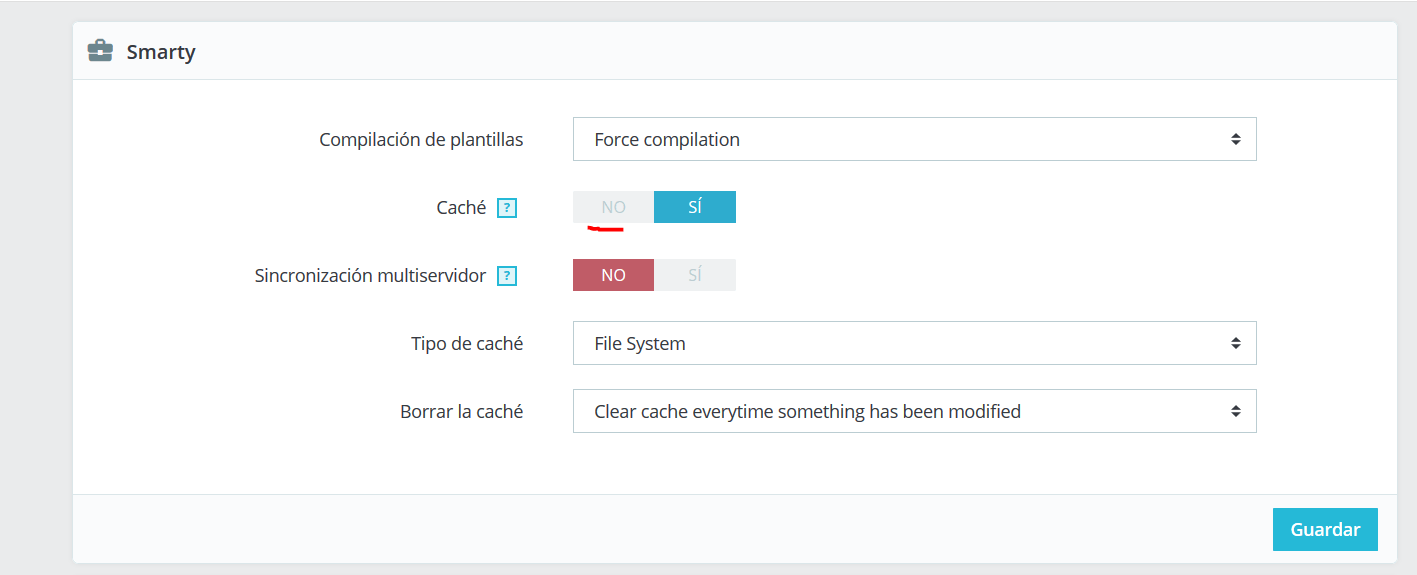Open the Tipo de caché dropdown
Viewport: 1417px width, 575px height.
pos(914,343)
